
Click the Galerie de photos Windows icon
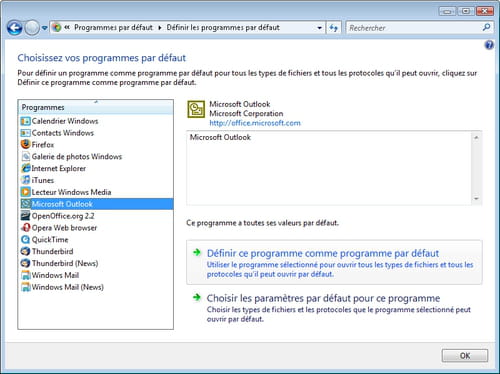pos(26,157)
